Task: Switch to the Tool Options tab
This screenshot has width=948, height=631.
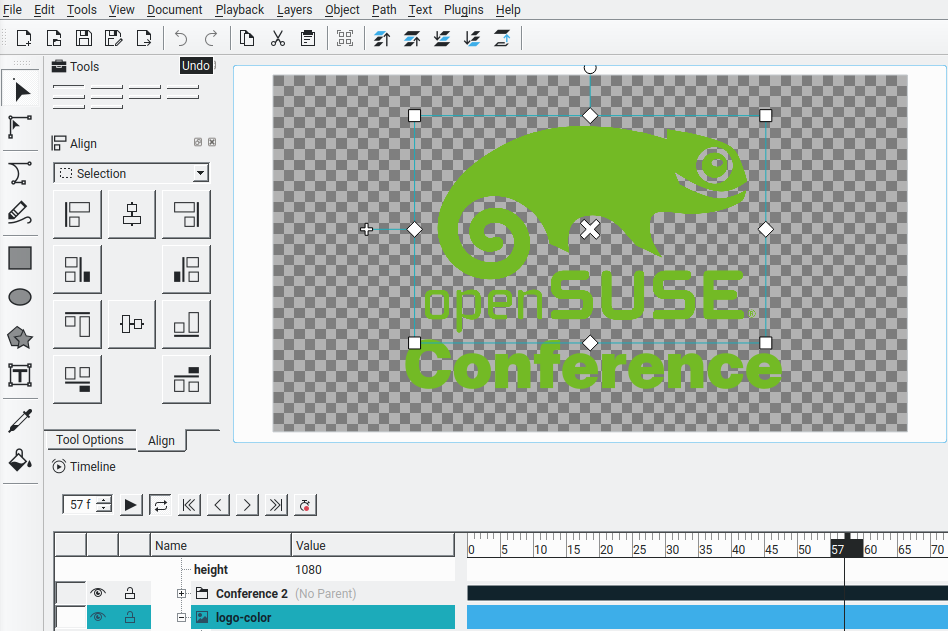Action: (x=90, y=440)
